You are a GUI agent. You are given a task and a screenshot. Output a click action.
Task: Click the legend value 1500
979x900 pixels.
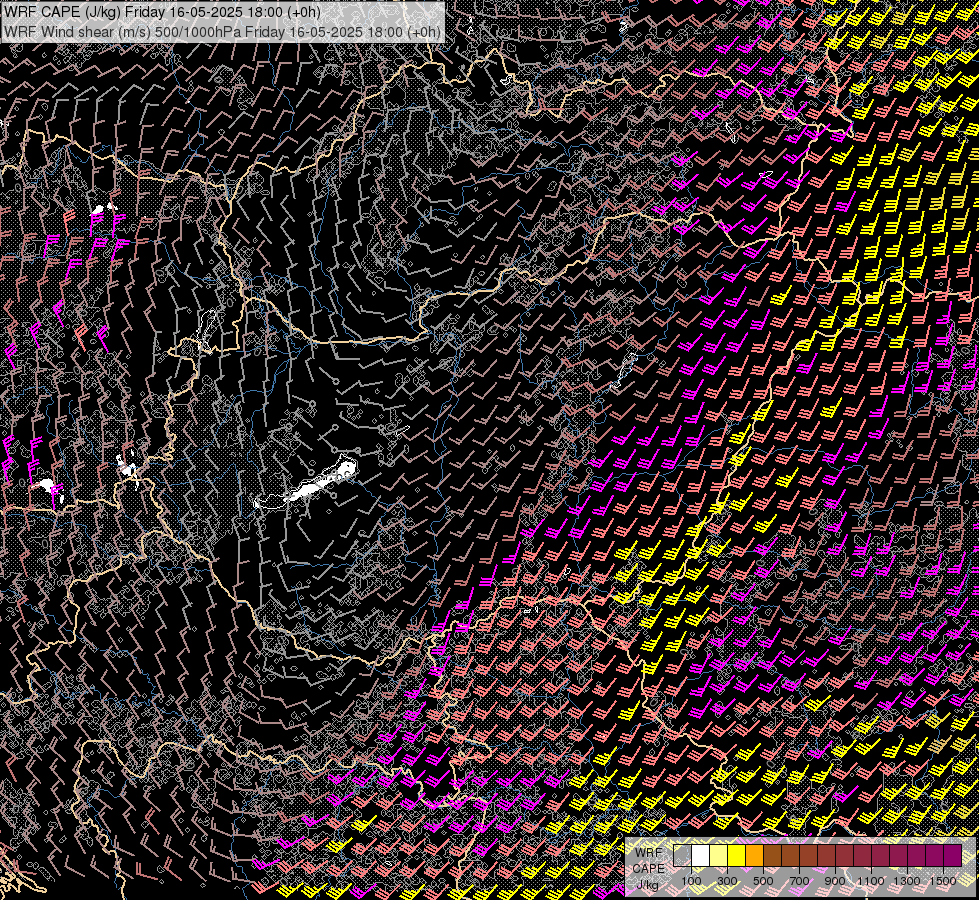(x=943, y=881)
